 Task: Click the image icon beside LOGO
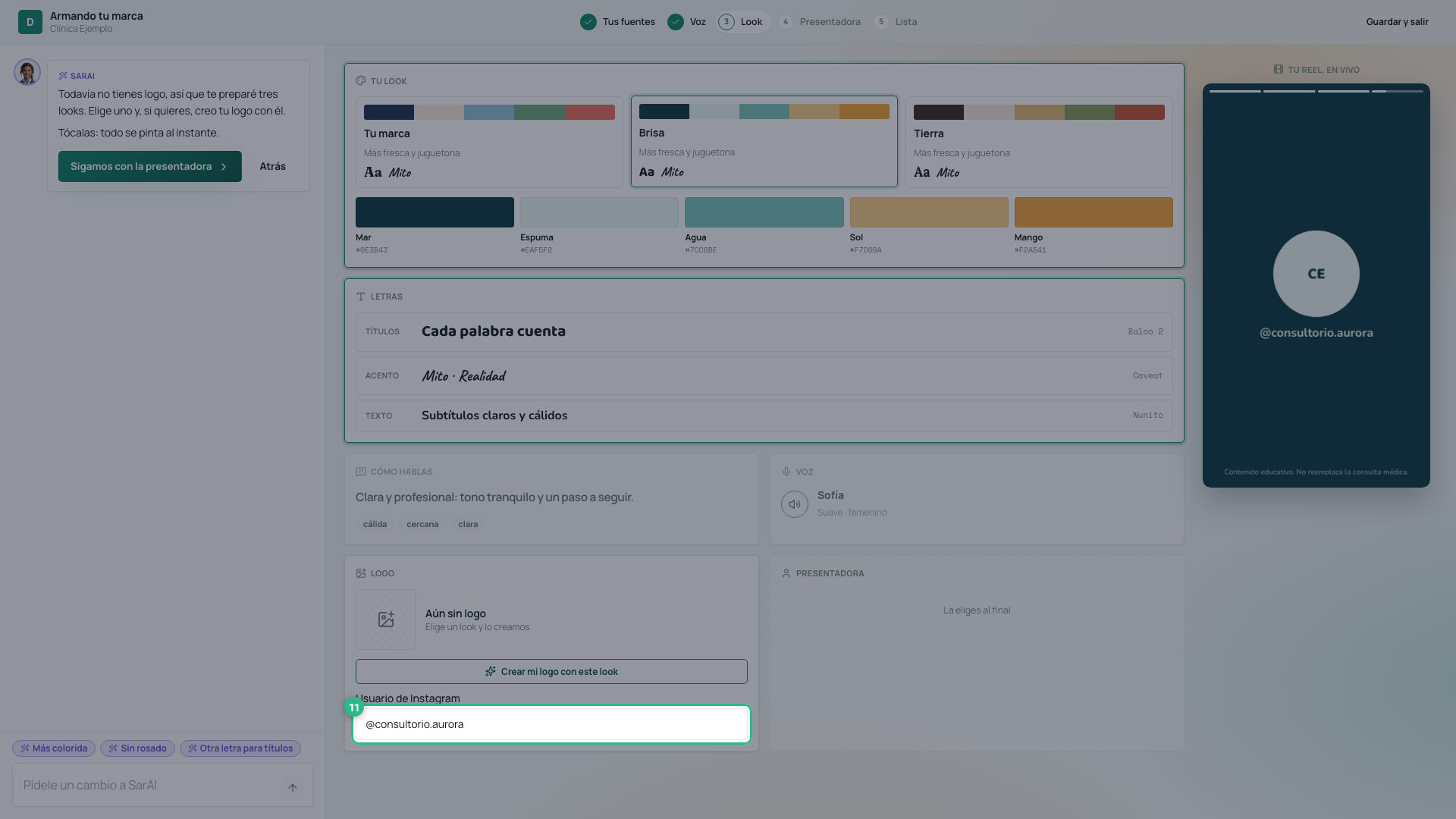tap(361, 573)
